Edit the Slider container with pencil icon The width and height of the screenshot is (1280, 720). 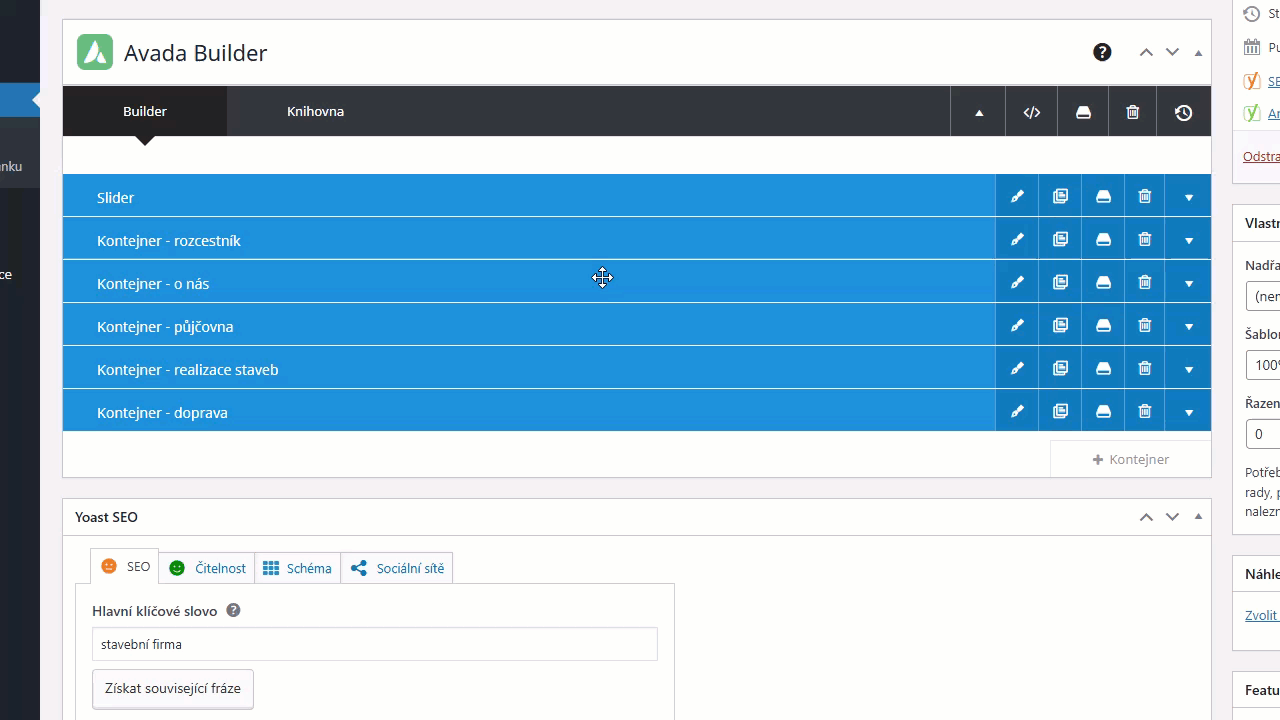click(x=1017, y=197)
